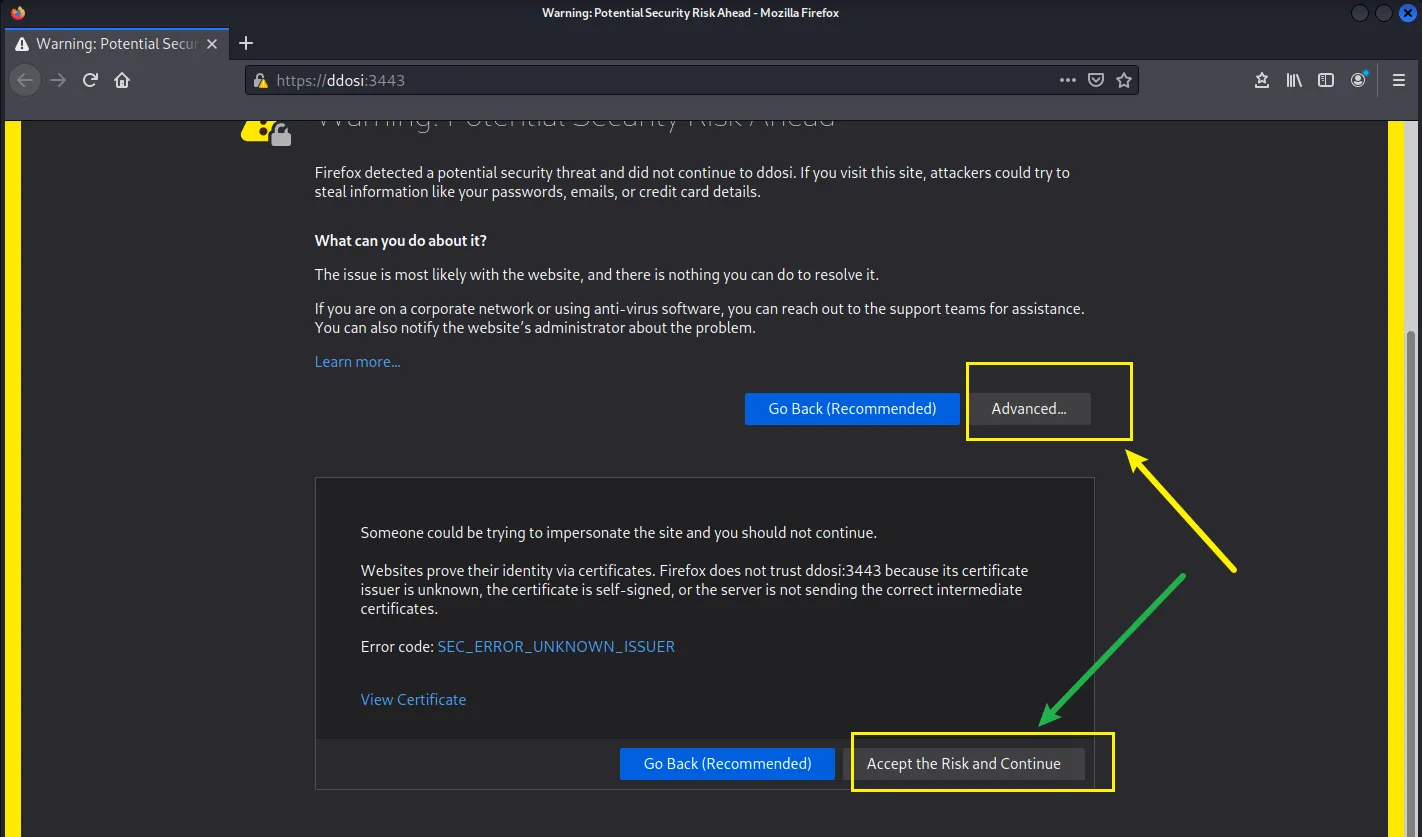Click 'What can you do about it?' heading
Image resolution: width=1422 pixels, height=837 pixels.
point(401,241)
